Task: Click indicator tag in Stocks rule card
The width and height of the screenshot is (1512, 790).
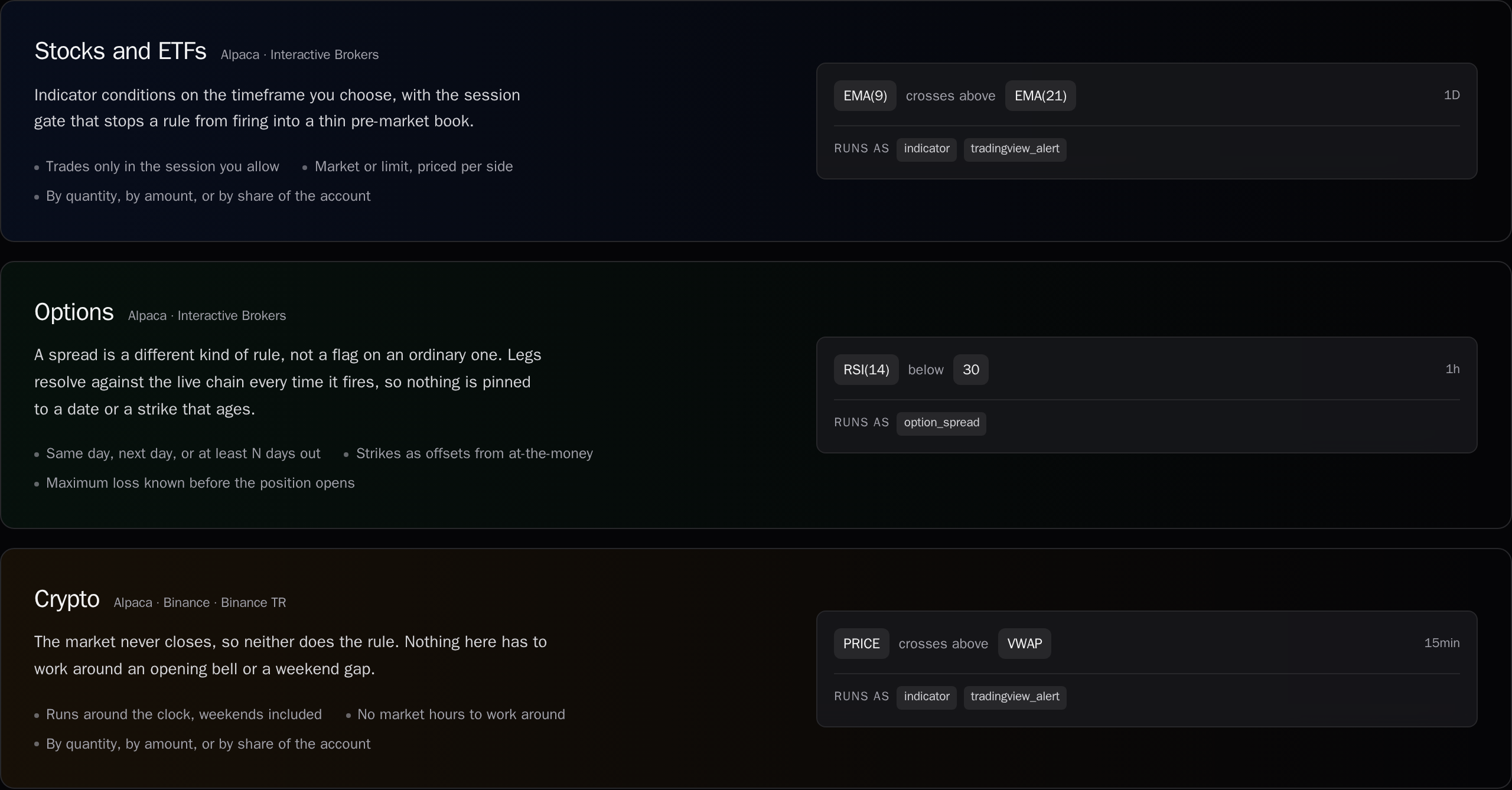Action: 927,149
